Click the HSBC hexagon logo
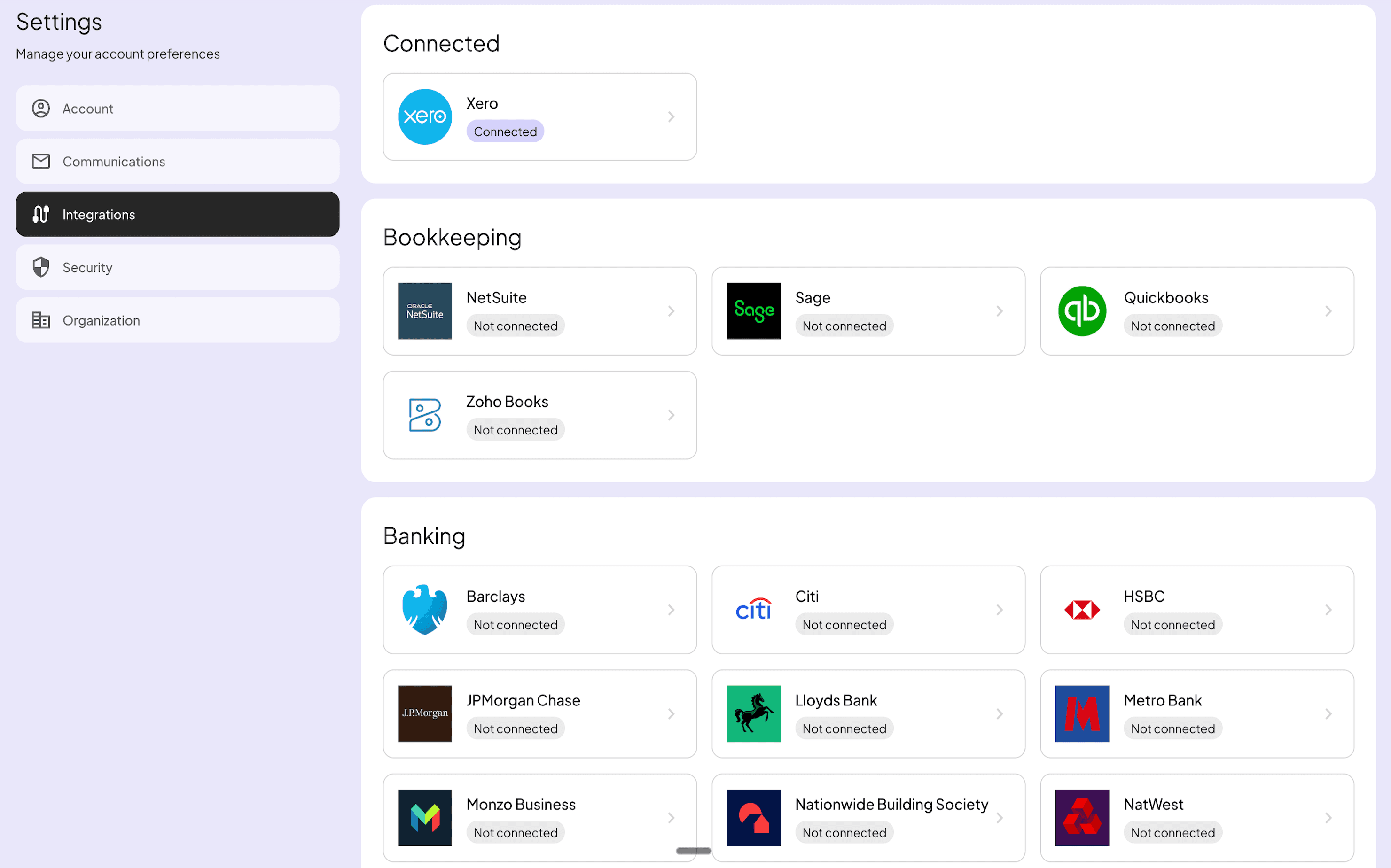The image size is (1391, 868). tap(1081, 609)
